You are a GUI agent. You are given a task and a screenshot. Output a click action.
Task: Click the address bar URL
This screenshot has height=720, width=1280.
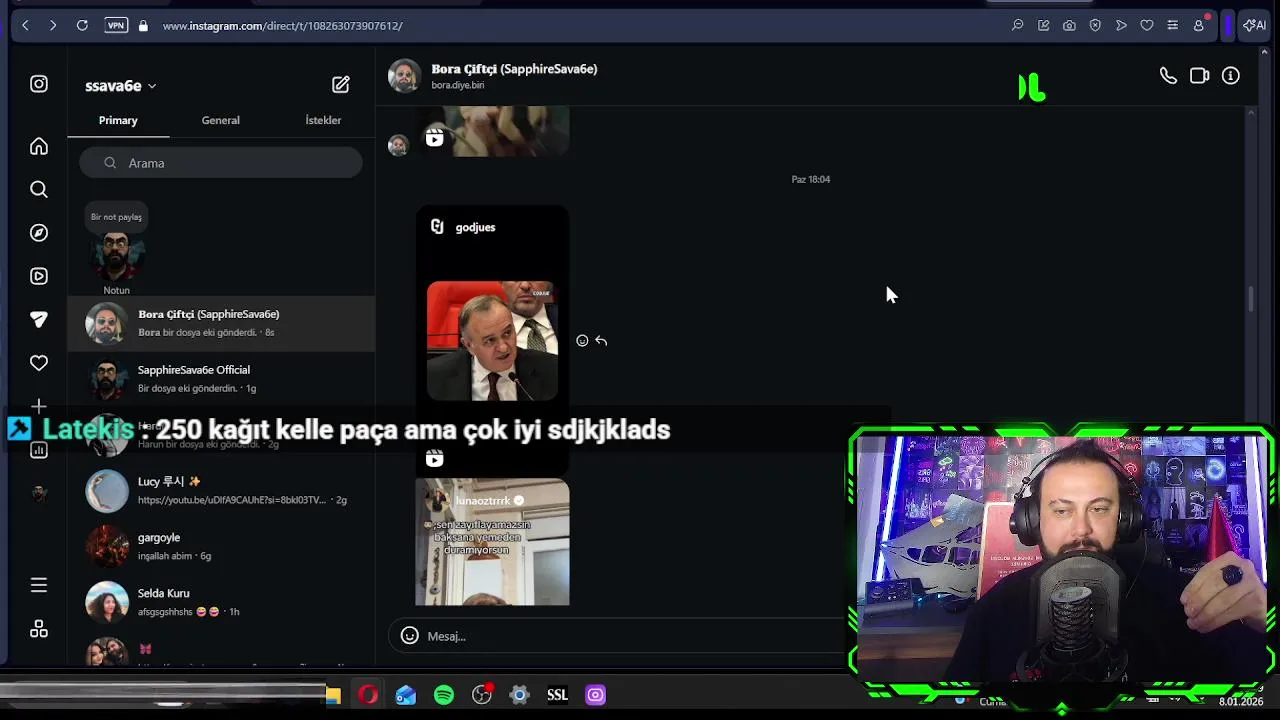(x=282, y=25)
